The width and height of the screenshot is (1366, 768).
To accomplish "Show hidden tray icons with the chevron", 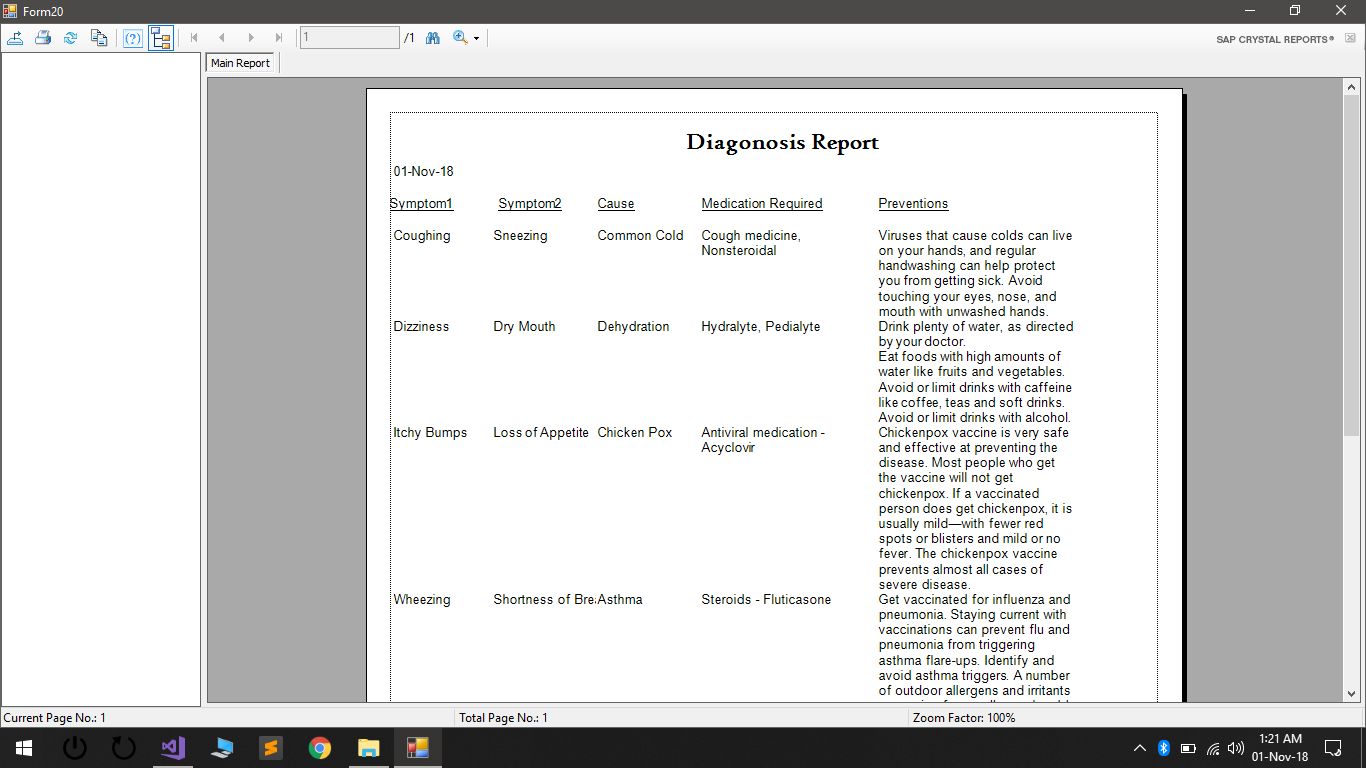I will pyautogui.click(x=1140, y=748).
